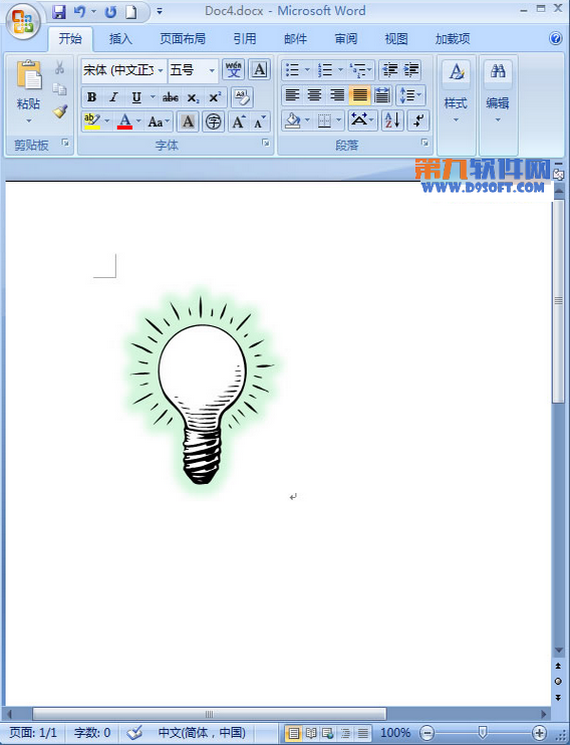Click the Paste clipboard icon
The height and width of the screenshot is (745, 570).
[28, 75]
